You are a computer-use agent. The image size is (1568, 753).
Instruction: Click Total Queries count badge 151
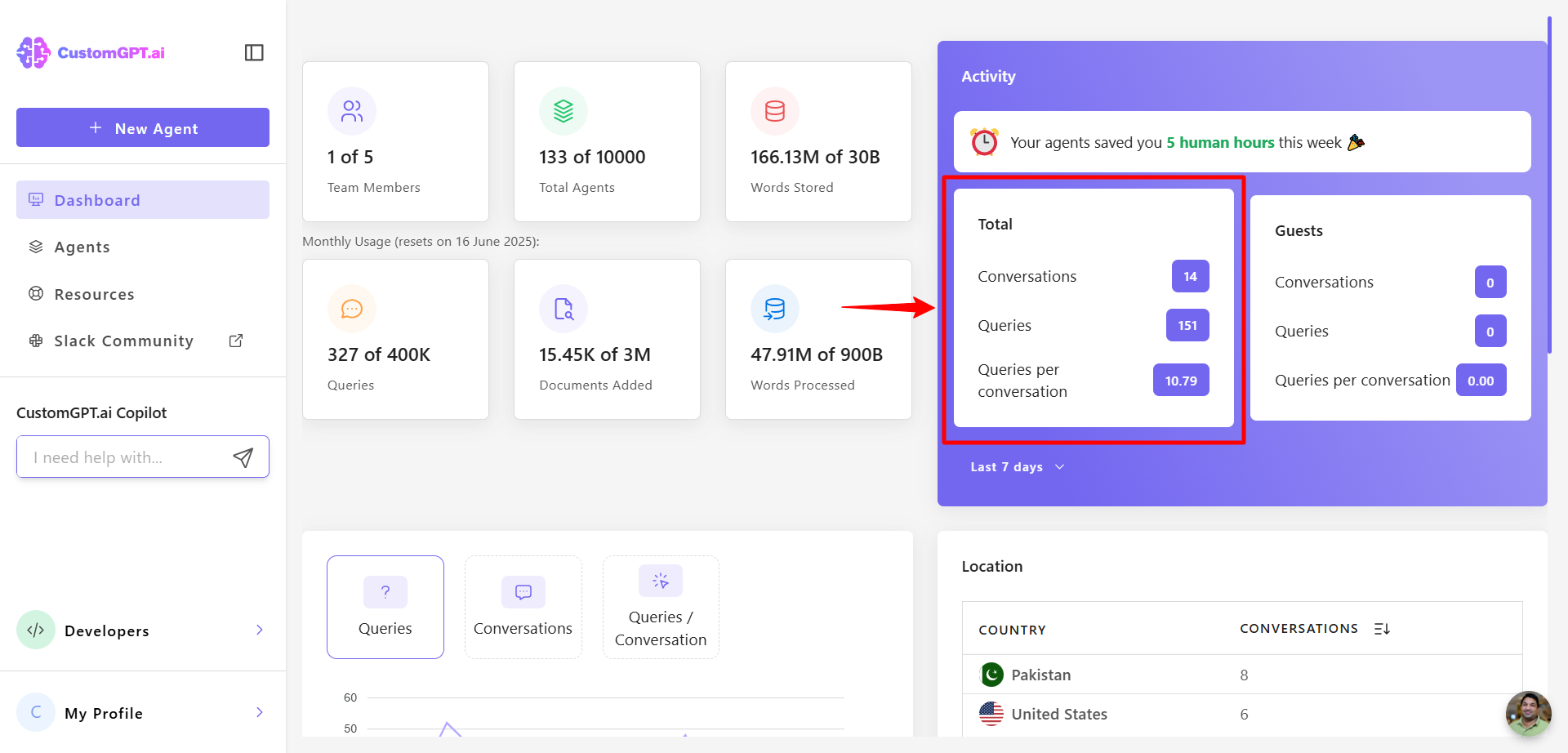coord(1187,325)
